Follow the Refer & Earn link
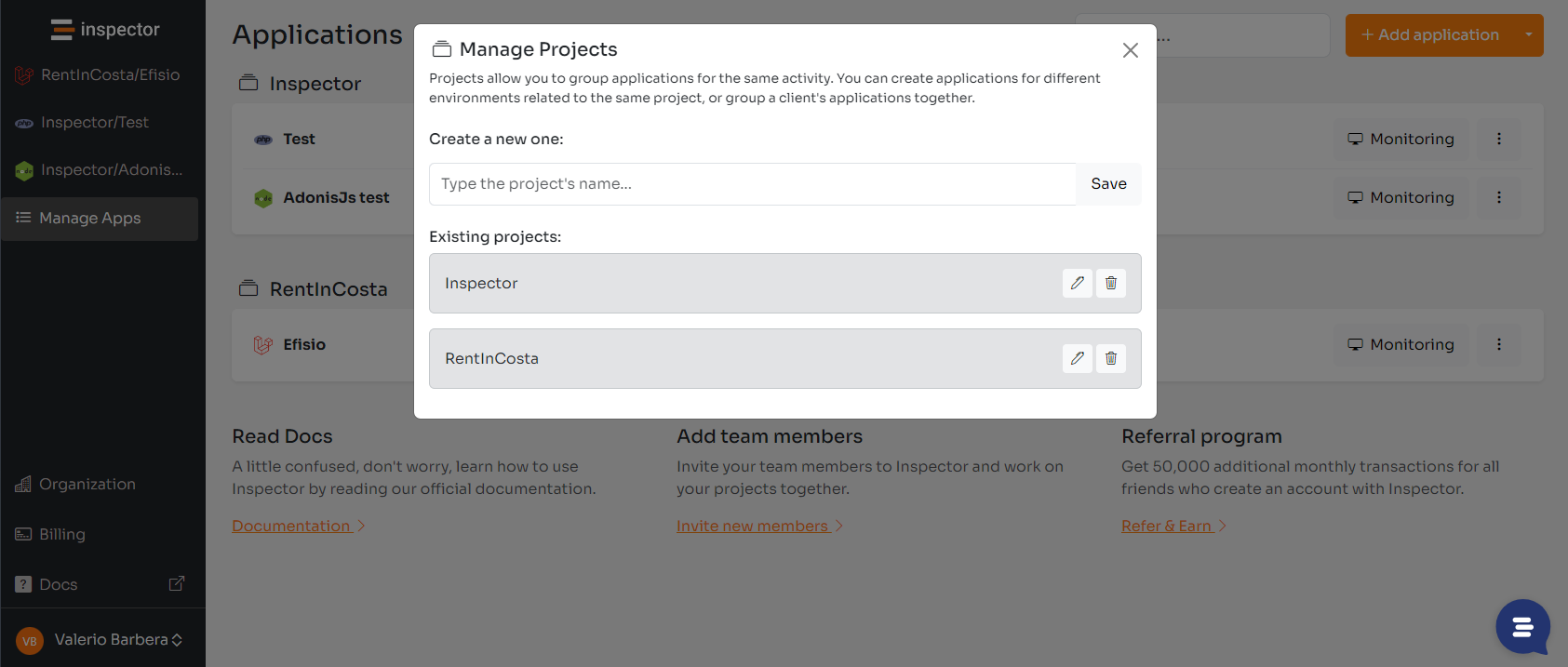 (x=1166, y=525)
